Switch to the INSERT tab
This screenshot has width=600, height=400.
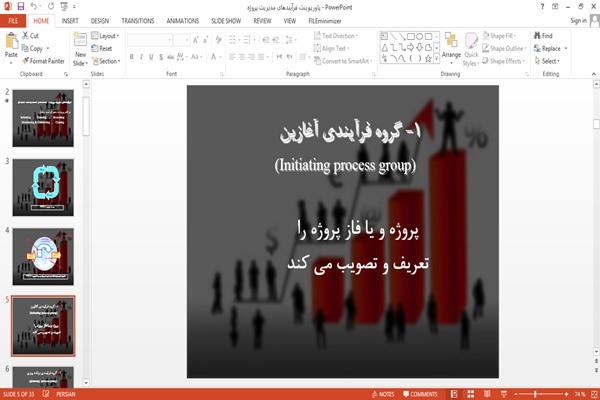point(70,21)
